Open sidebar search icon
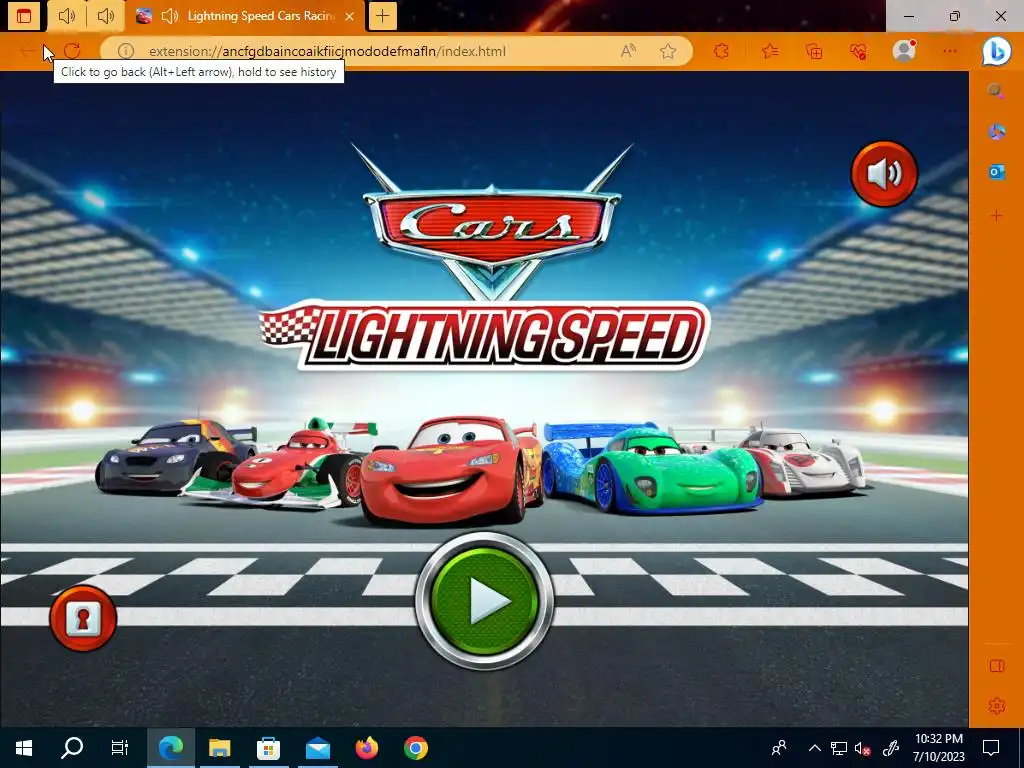 tap(996, 91)
